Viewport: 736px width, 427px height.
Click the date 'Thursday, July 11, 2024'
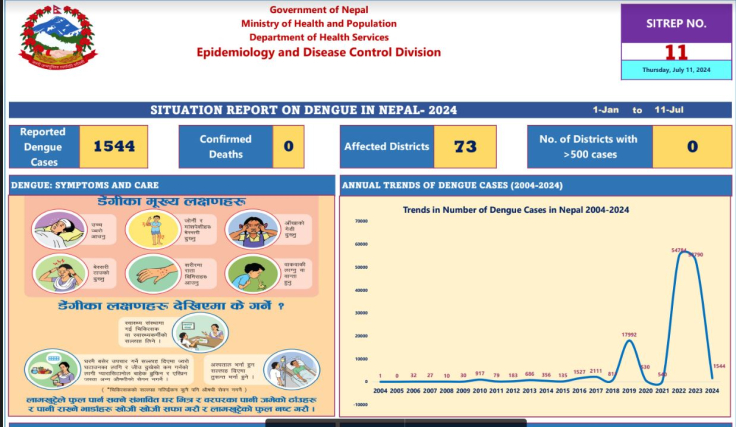coord(676,70)
